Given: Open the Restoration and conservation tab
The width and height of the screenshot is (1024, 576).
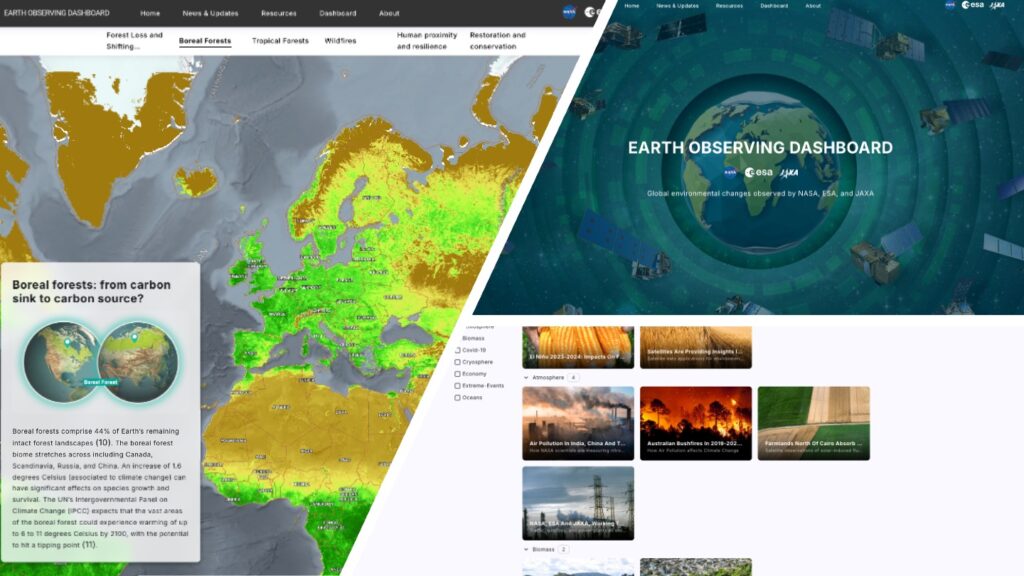Looking at the screenshot, I should tap(498, 40).
